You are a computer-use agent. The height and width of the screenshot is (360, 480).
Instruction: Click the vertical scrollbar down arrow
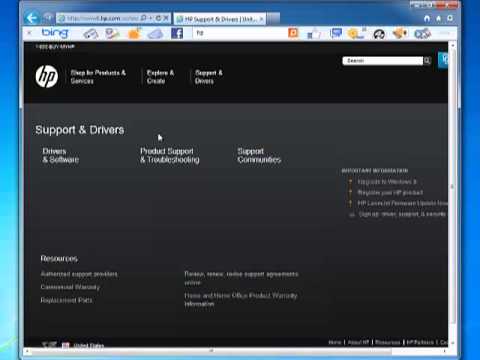click(x=452, y=343)
